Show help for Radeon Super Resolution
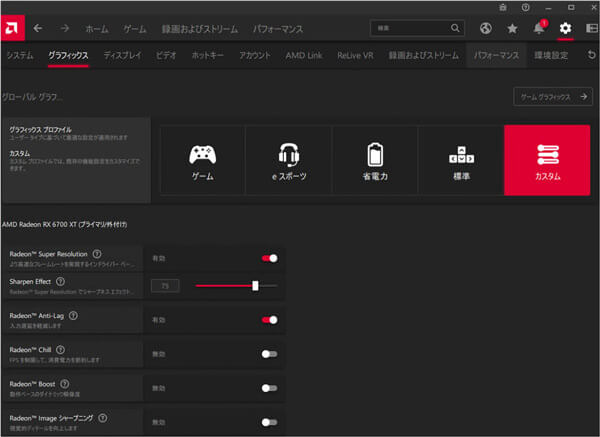The width and height of the screenshot is (600, 437). pos(97,254)
